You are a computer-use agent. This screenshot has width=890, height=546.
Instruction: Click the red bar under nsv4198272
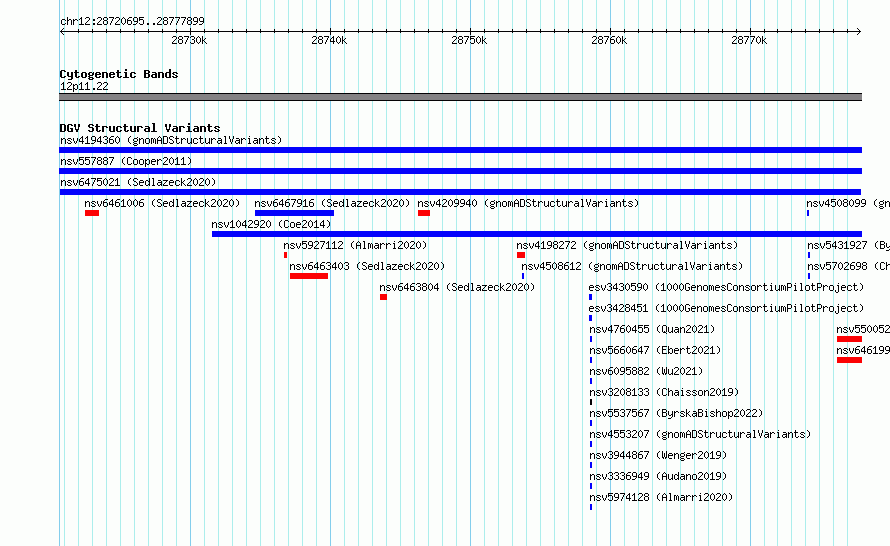click(521, 255)
